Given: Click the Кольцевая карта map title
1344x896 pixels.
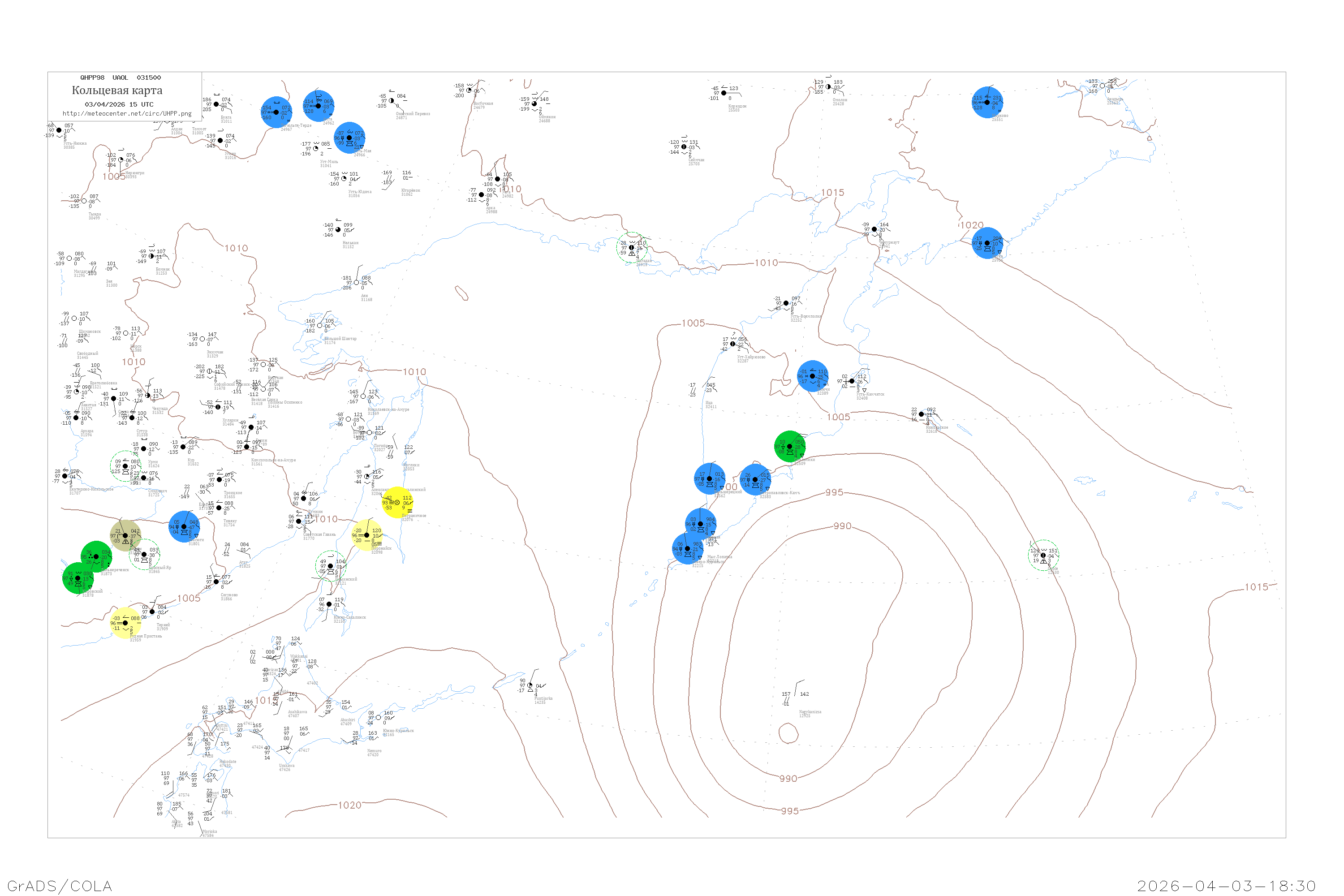Looking at the screenshot, I should [x=117, y=90].
